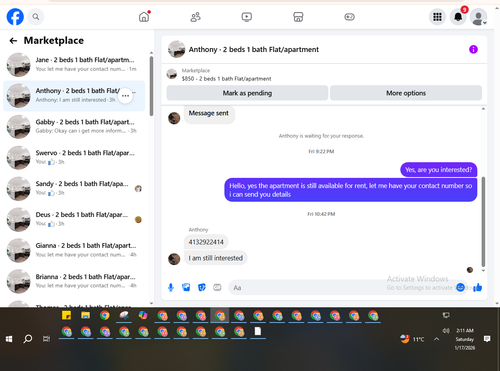500x371 pixels.
Task: Click the 11°C weather widget
Action: 412,339
